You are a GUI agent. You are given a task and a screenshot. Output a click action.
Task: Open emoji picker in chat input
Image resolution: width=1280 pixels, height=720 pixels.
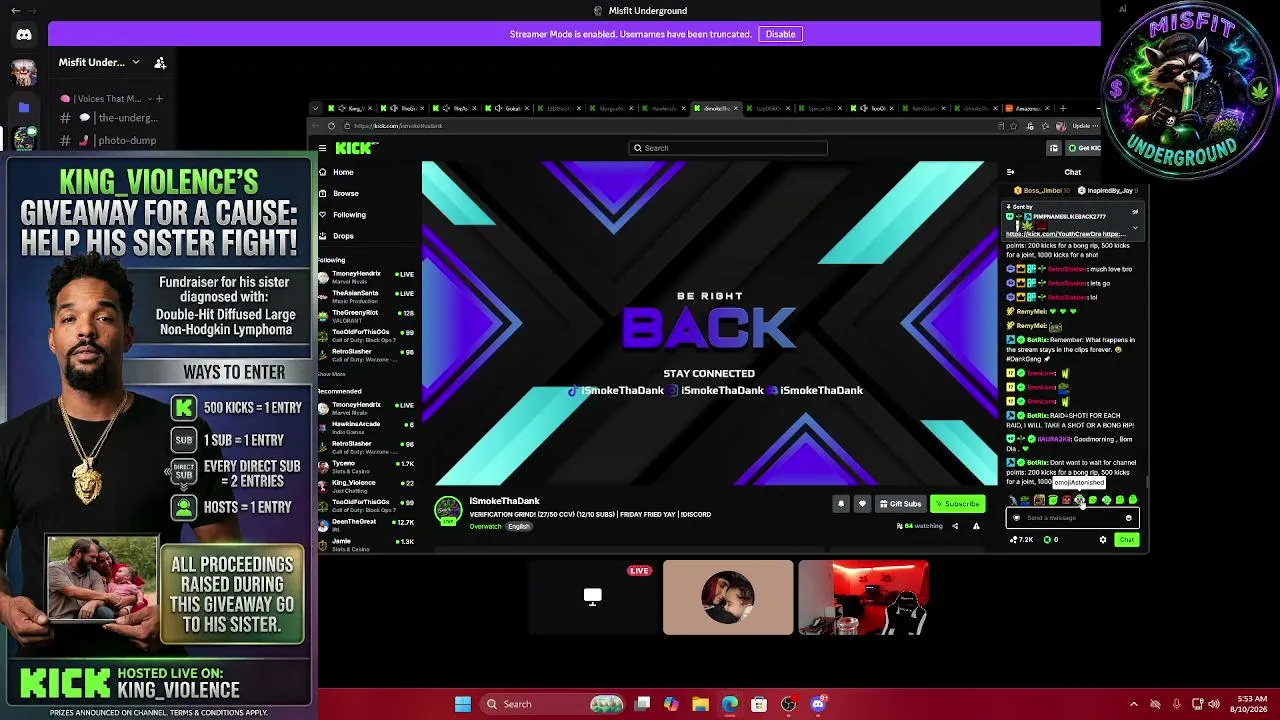[x=1129, y=518]
